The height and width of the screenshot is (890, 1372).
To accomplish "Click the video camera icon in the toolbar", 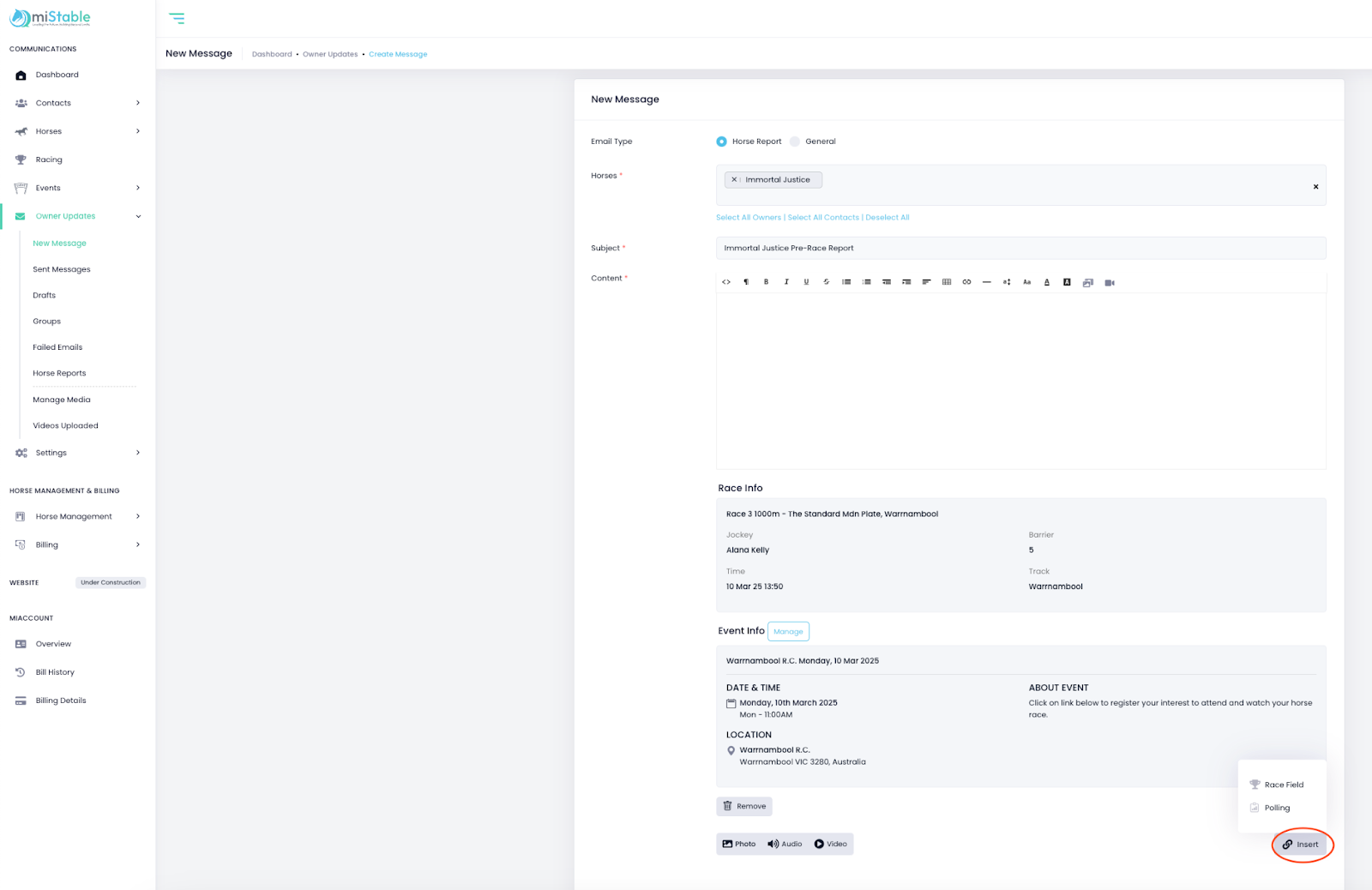I will coord(1110,282).
